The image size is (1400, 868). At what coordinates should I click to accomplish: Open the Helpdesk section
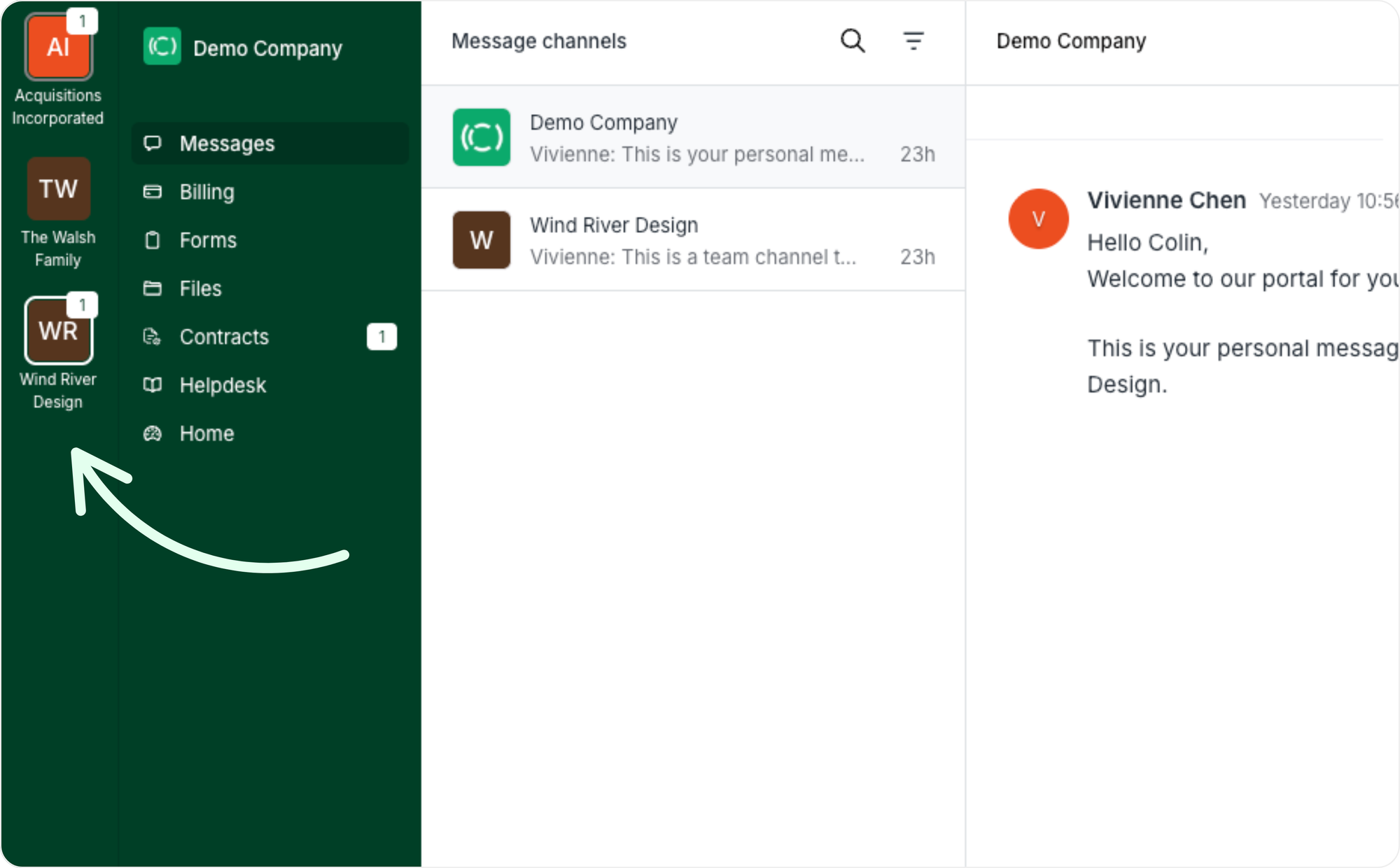pos(223,385)
